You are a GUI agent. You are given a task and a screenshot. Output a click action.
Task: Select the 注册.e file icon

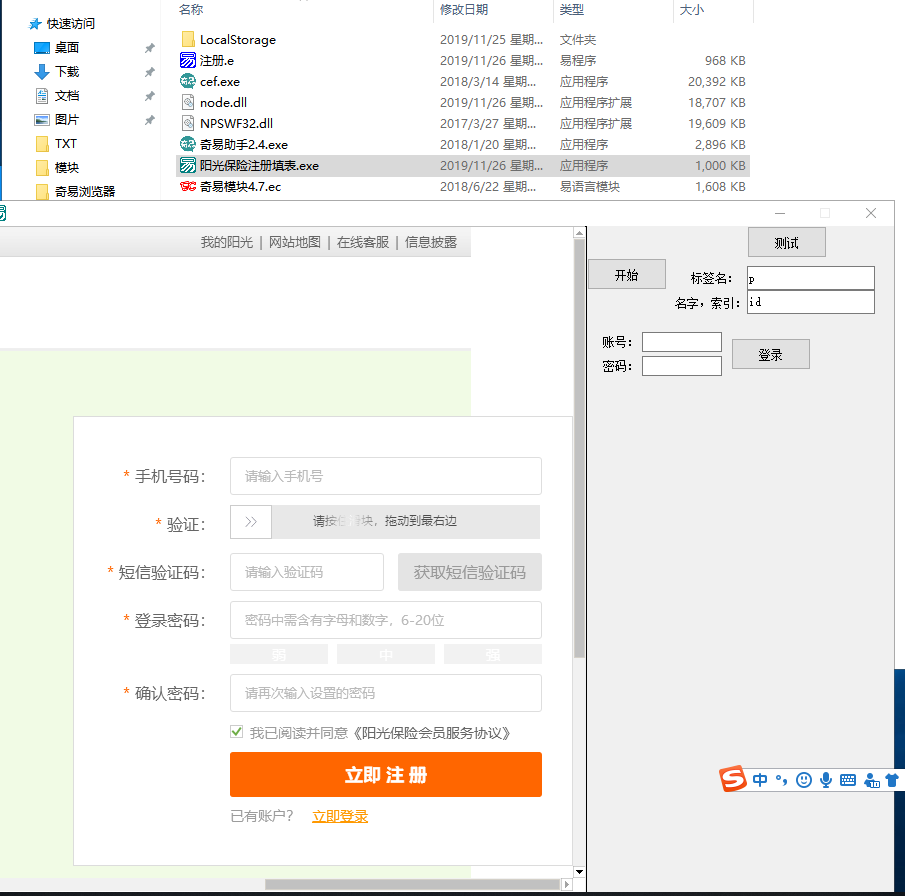[188, 60]
